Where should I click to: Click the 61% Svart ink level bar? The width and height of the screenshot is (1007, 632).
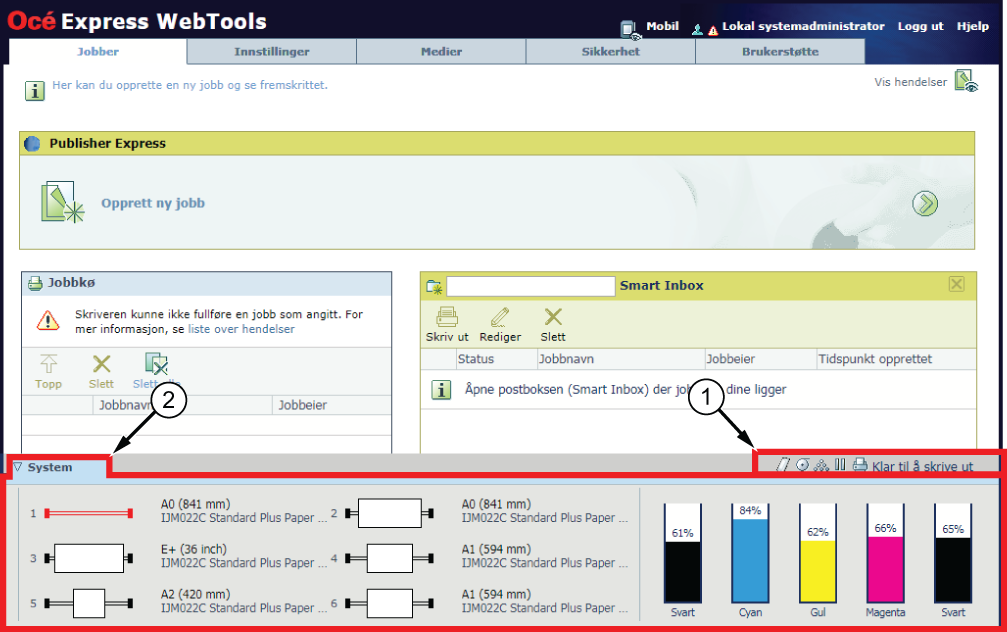tap(682, 553)
